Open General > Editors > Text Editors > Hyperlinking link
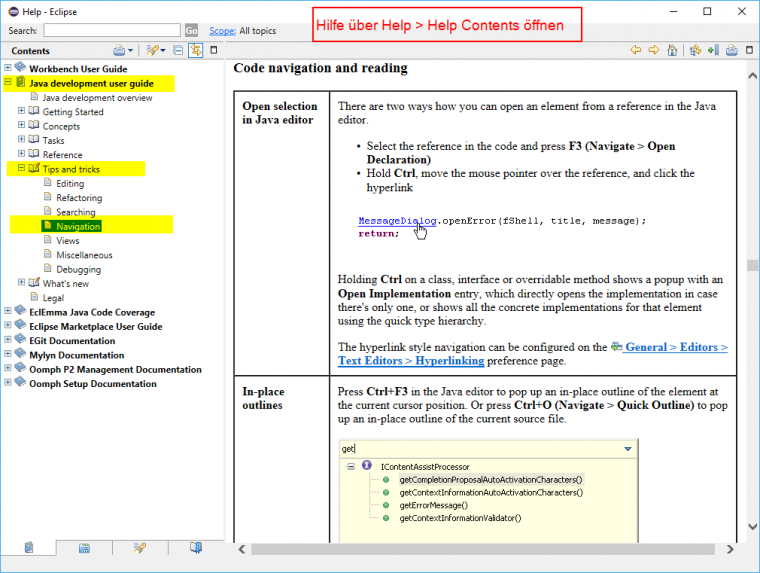 [532, 354]
